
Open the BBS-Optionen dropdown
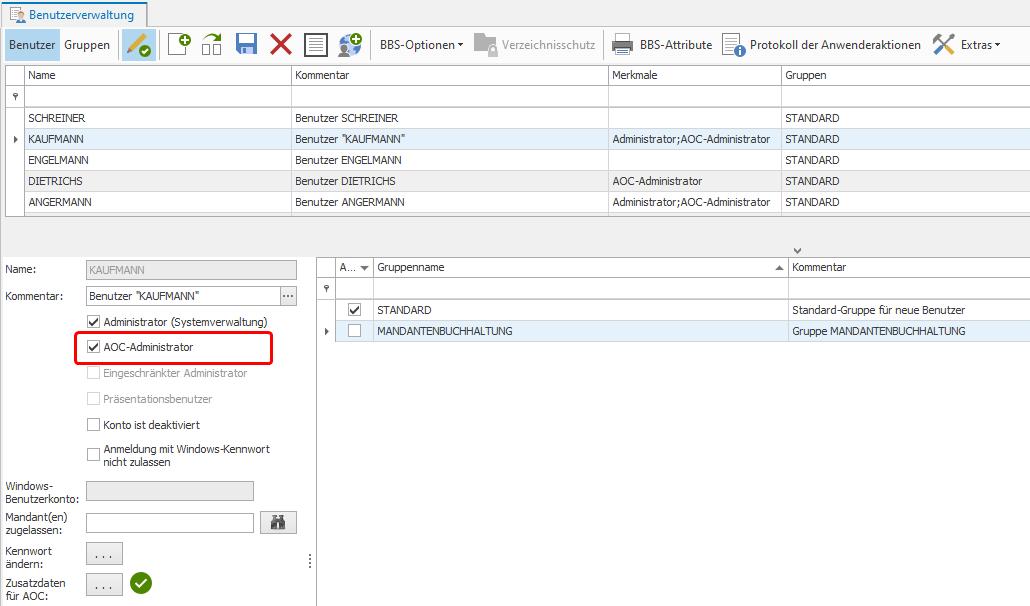tap(421, 45)
